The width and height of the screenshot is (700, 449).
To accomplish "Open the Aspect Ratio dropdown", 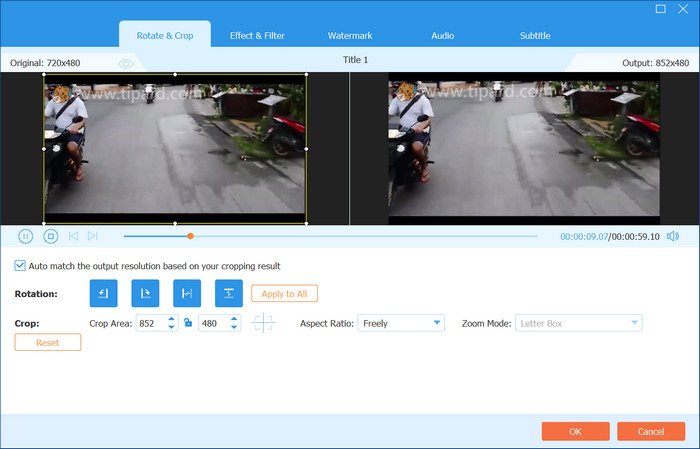I will point(401,323).
